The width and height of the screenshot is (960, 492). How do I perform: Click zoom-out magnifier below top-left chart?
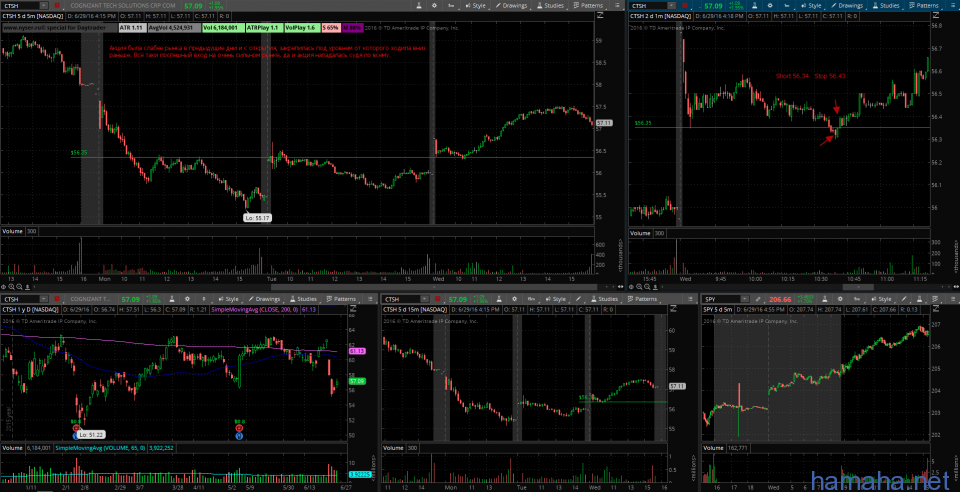[x=20, y=286]
